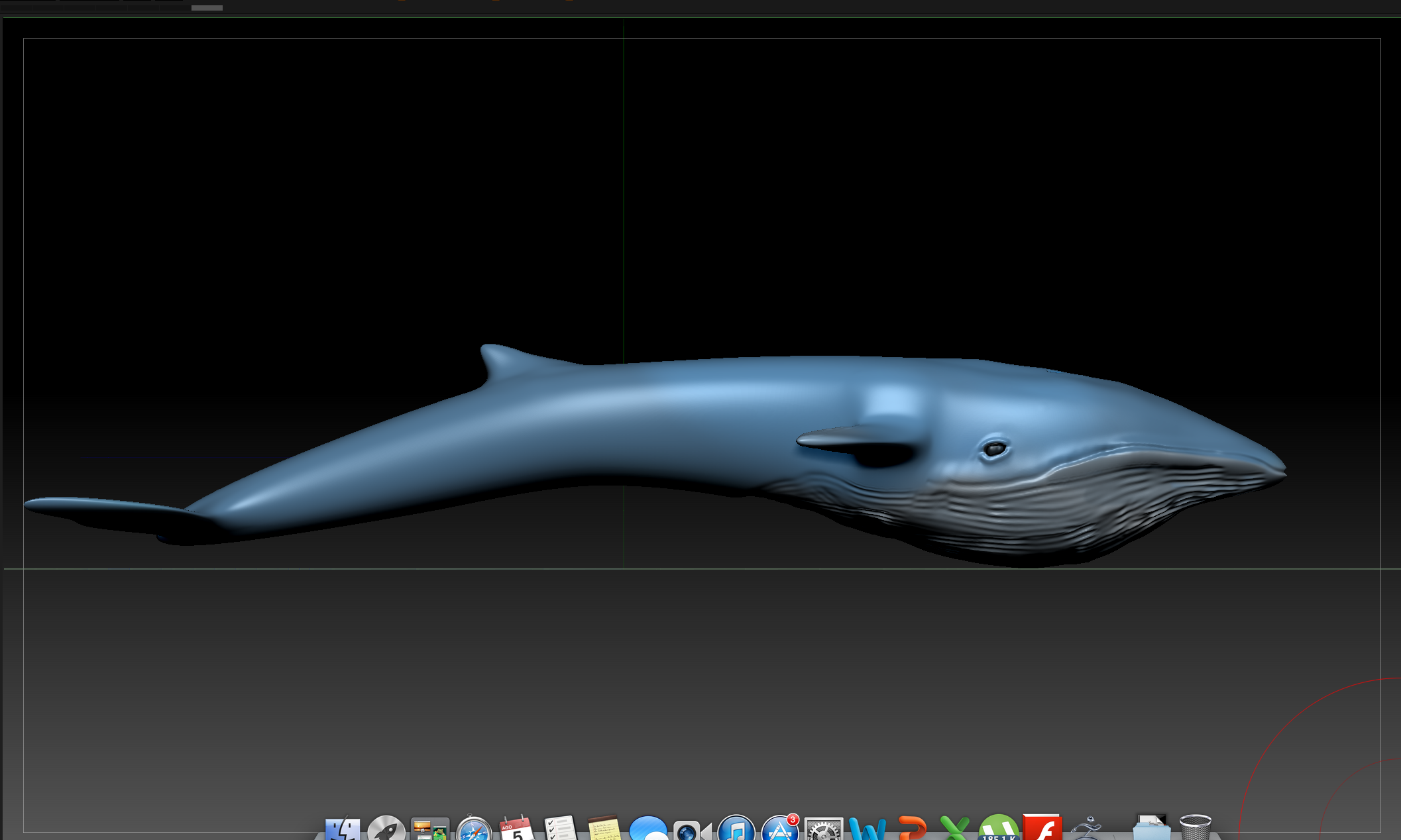Open Finder from the dock
Screen dimensions: 1401x840
[343, 829]
